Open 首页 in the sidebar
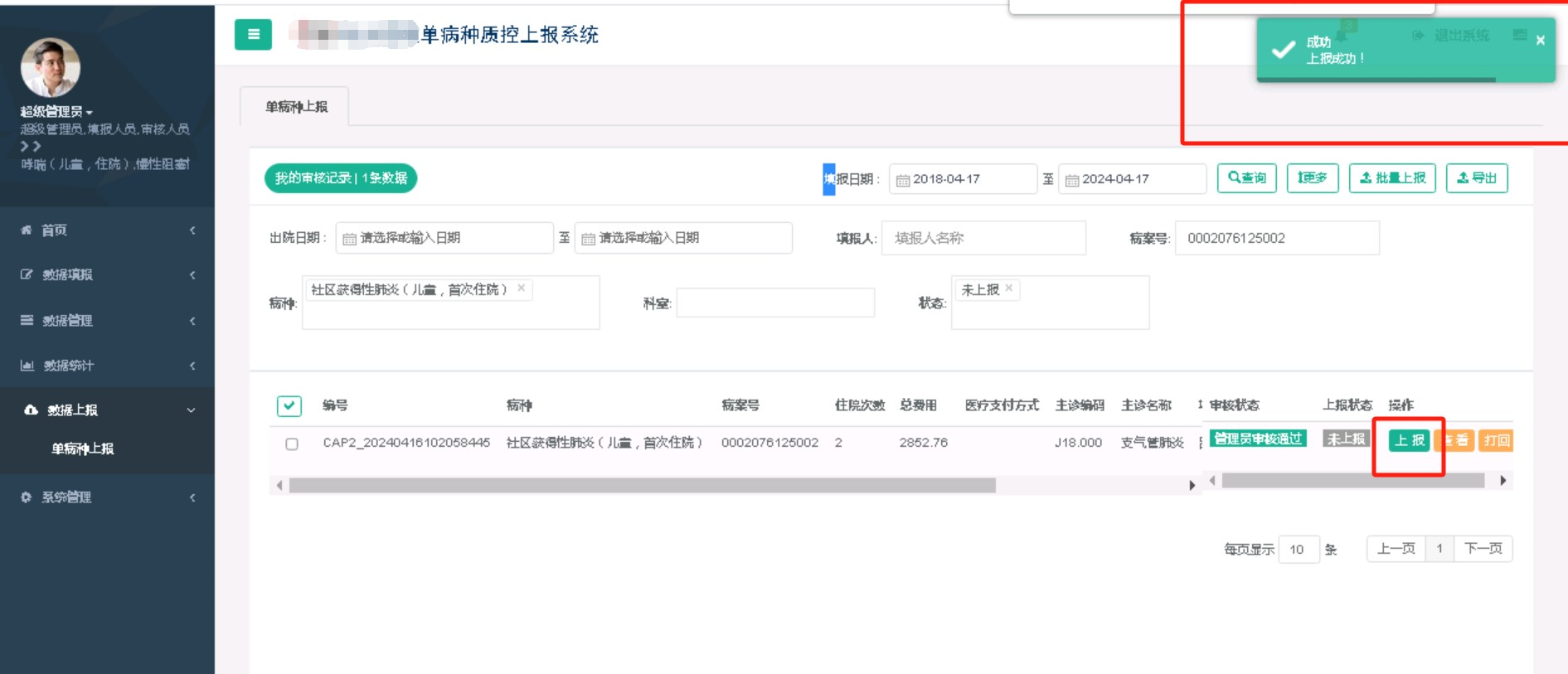This screenshot has width=1568, height=674. click(55, 230)
